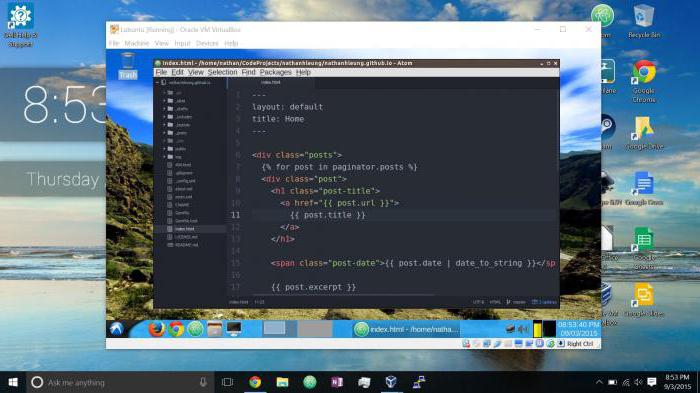Image resolution: width=700 pixels, height=393 pixels.
Task: Open Atom's Selection menu
Action: (x=222, y=72)
